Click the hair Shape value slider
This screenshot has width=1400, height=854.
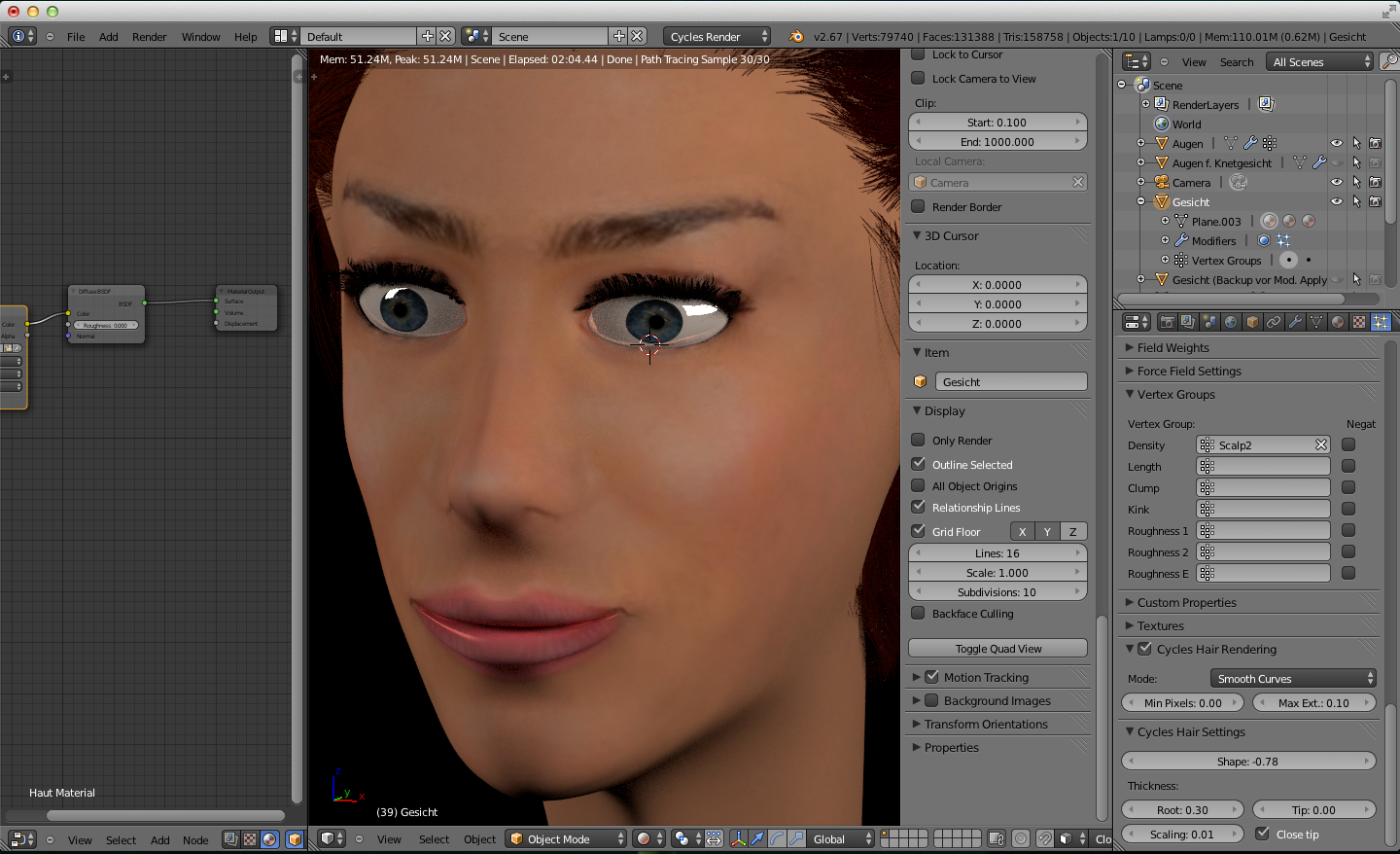[x=1247, y=762]
